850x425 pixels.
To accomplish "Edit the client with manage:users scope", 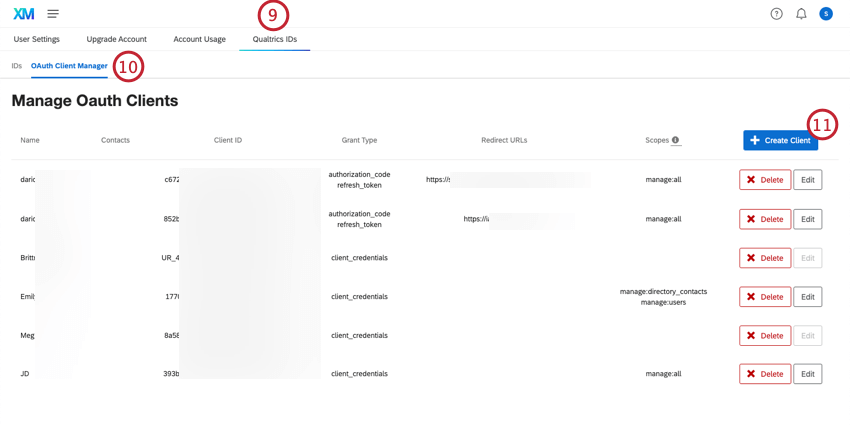I will [807, 297].
